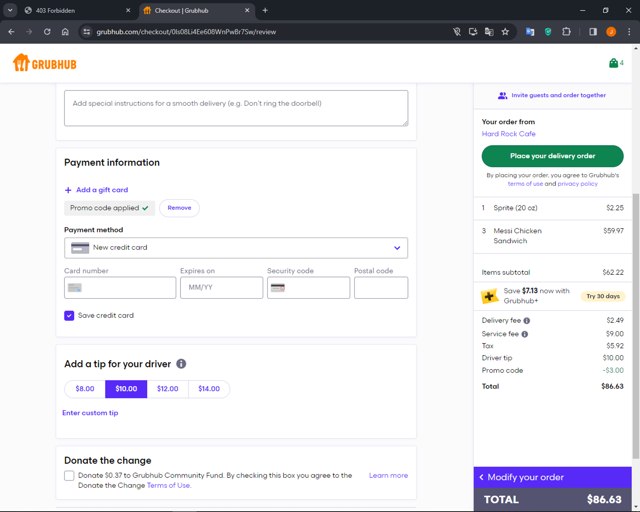The height and width of the screenshot is (512, 640).
Task: Reload the checkout page
Action: (x=47, y=31)
